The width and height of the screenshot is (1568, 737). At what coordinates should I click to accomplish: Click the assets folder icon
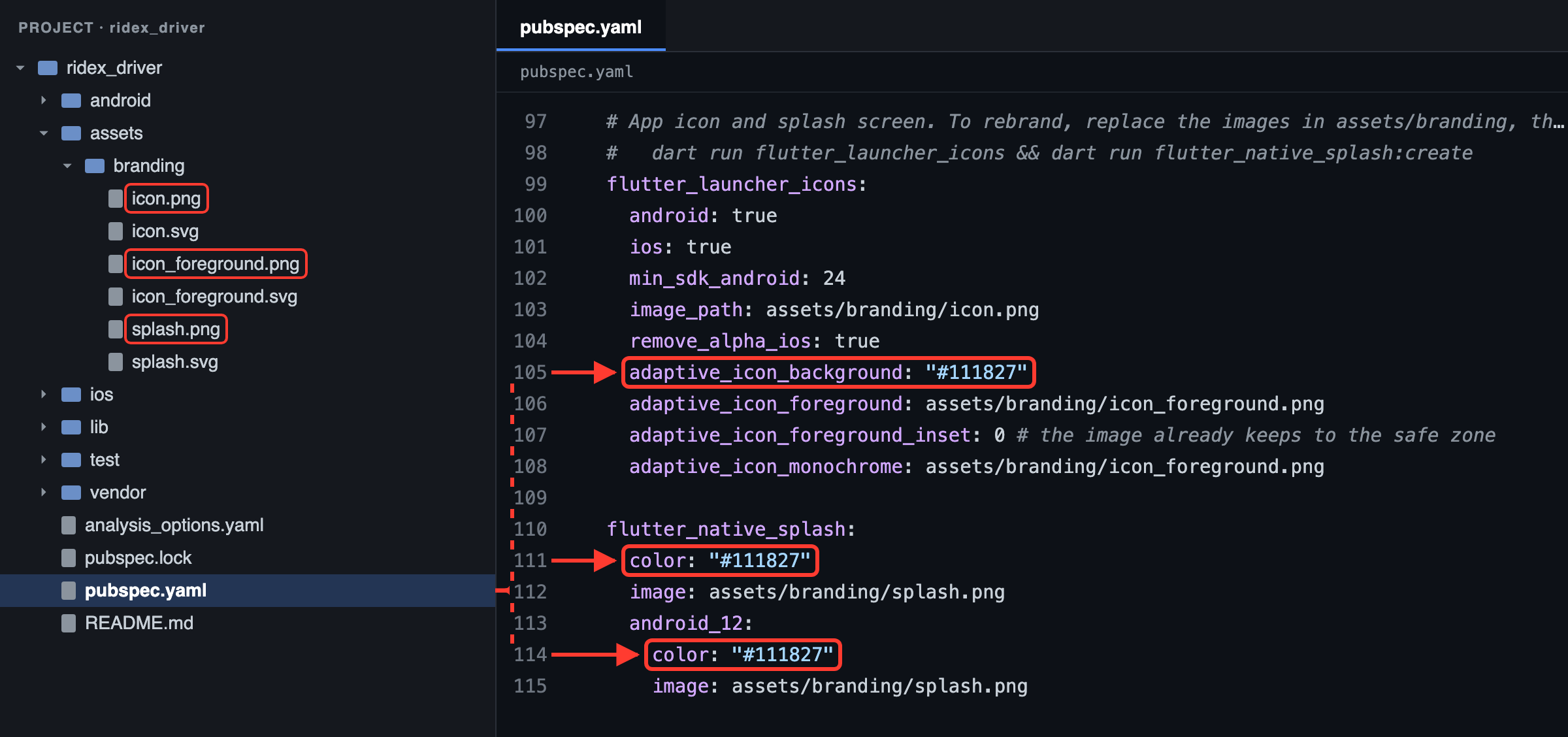(x=71, y=133)
